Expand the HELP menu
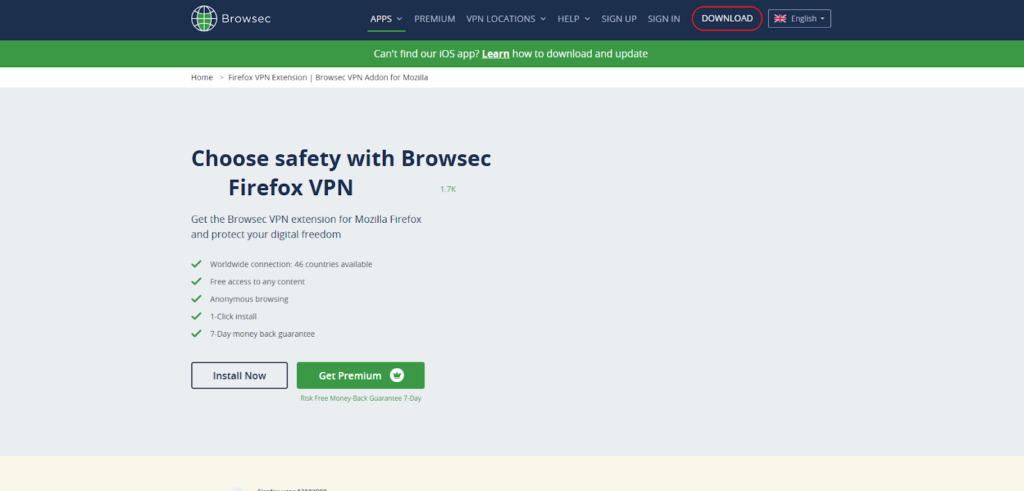This screenshot has height=491, width=1024. click(x=573, y=18)
